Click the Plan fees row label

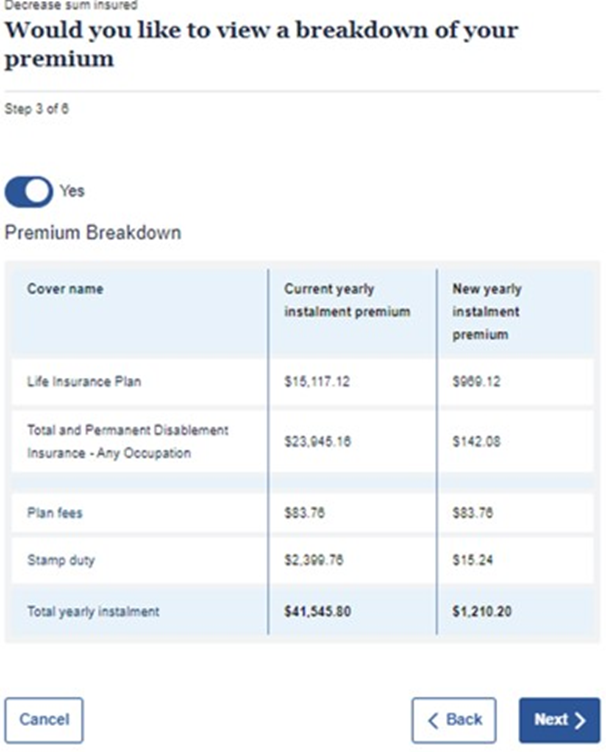click(x=55, y=513)
